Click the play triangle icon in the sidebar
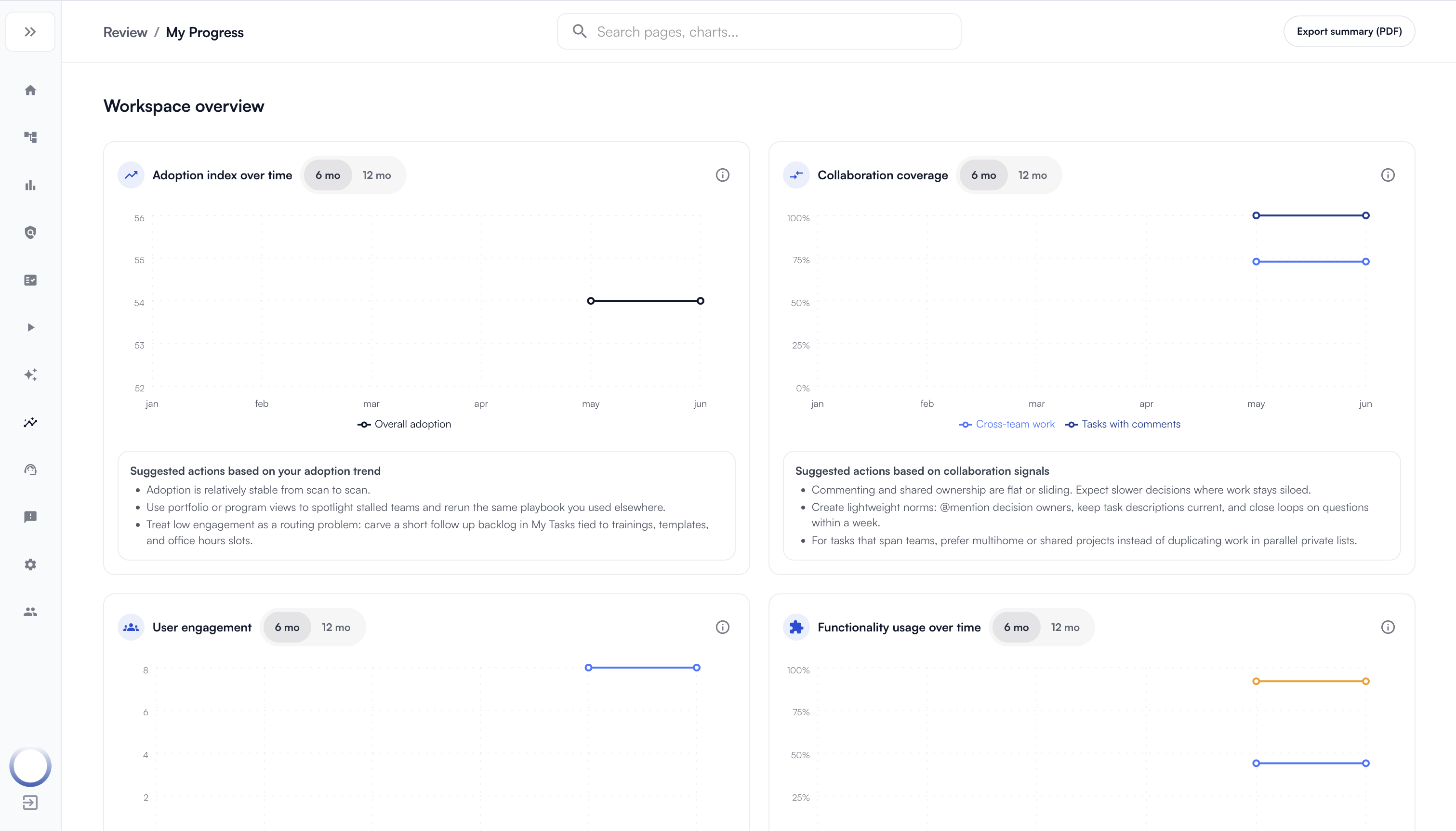This screenshot has width=1456, height=831. (x=30, y=328)
